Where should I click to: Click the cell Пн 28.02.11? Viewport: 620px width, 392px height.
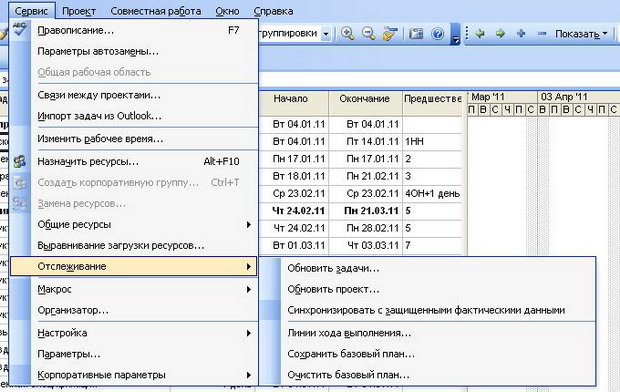(365, 229)
